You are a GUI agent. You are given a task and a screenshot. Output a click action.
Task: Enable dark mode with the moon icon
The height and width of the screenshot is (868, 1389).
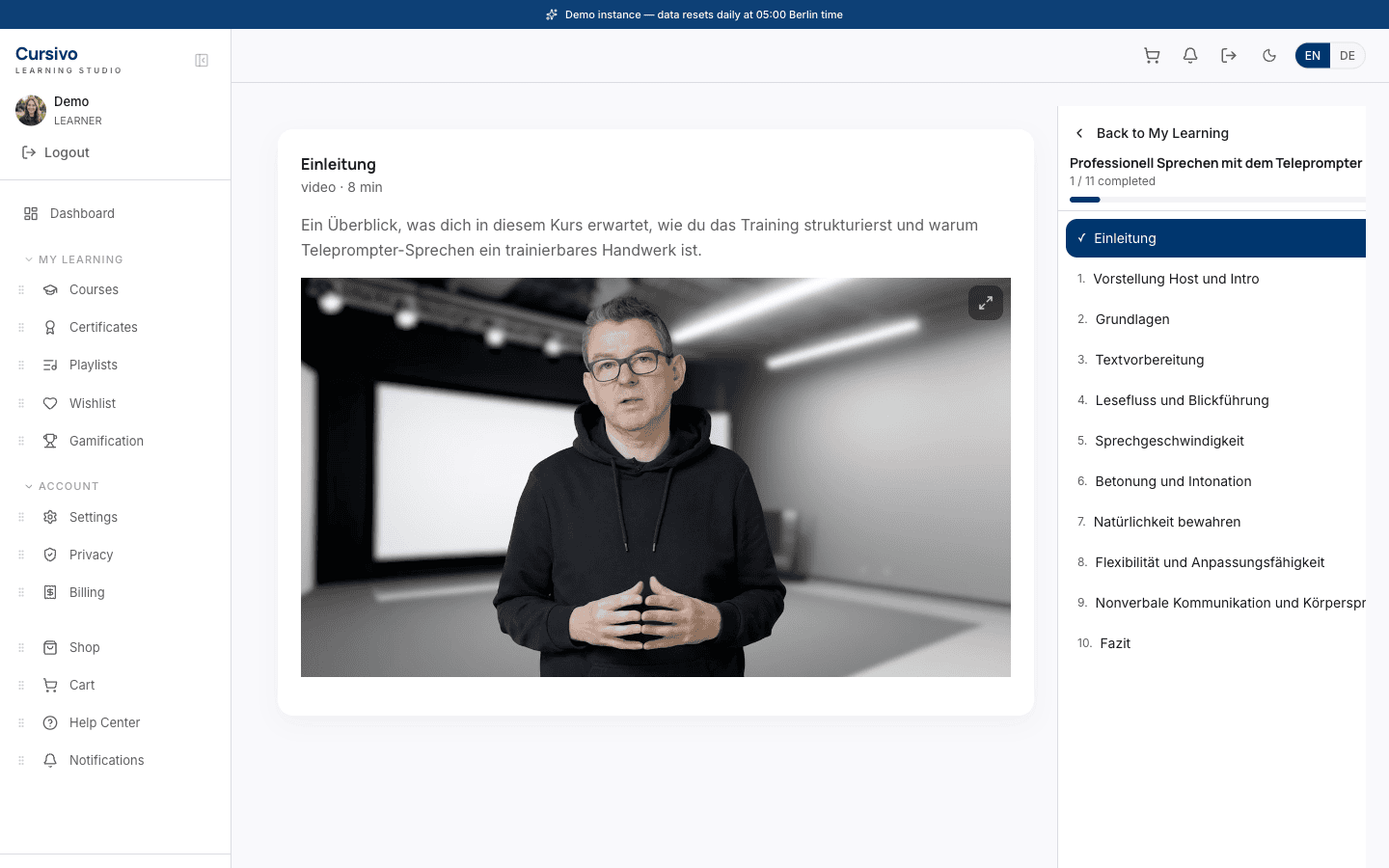point(1268,55)
